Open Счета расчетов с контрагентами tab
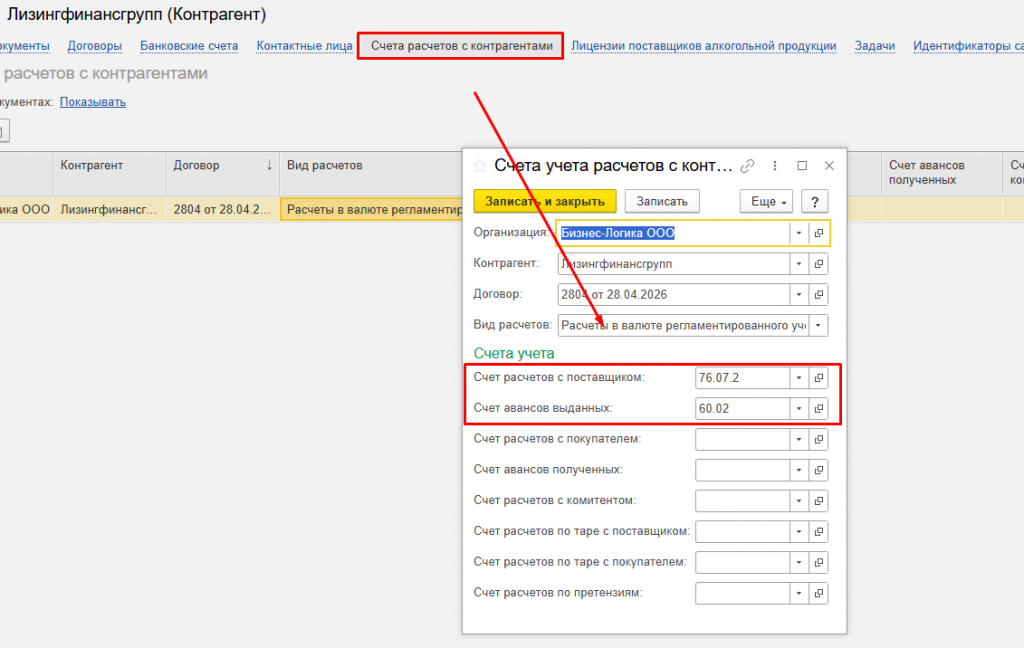The height and width of the screenshot is (648, 1024). 462,46
